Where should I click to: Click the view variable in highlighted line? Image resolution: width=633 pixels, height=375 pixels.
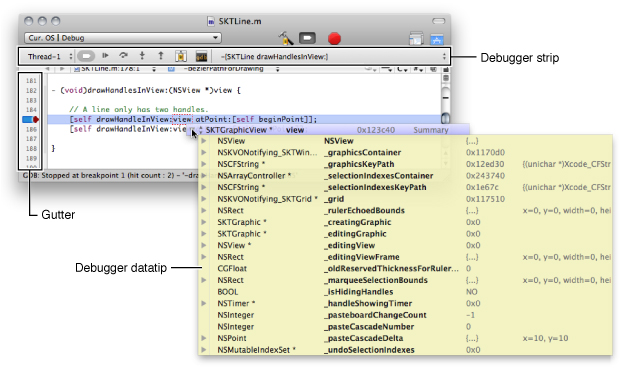pos(182,119)
